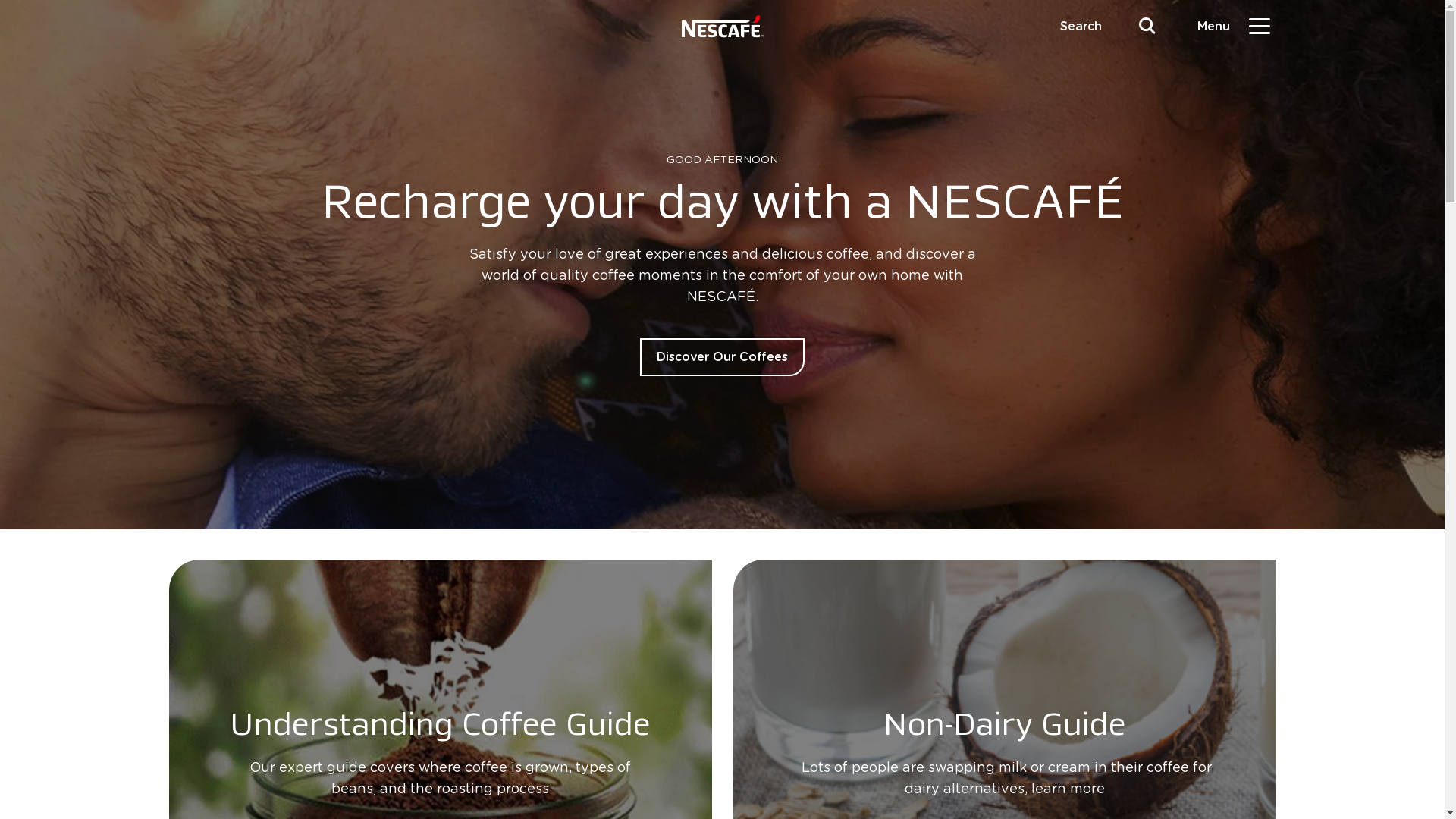Click the Nescafé logo in header
Screen dimensions: 1456x819
[722, 27]
